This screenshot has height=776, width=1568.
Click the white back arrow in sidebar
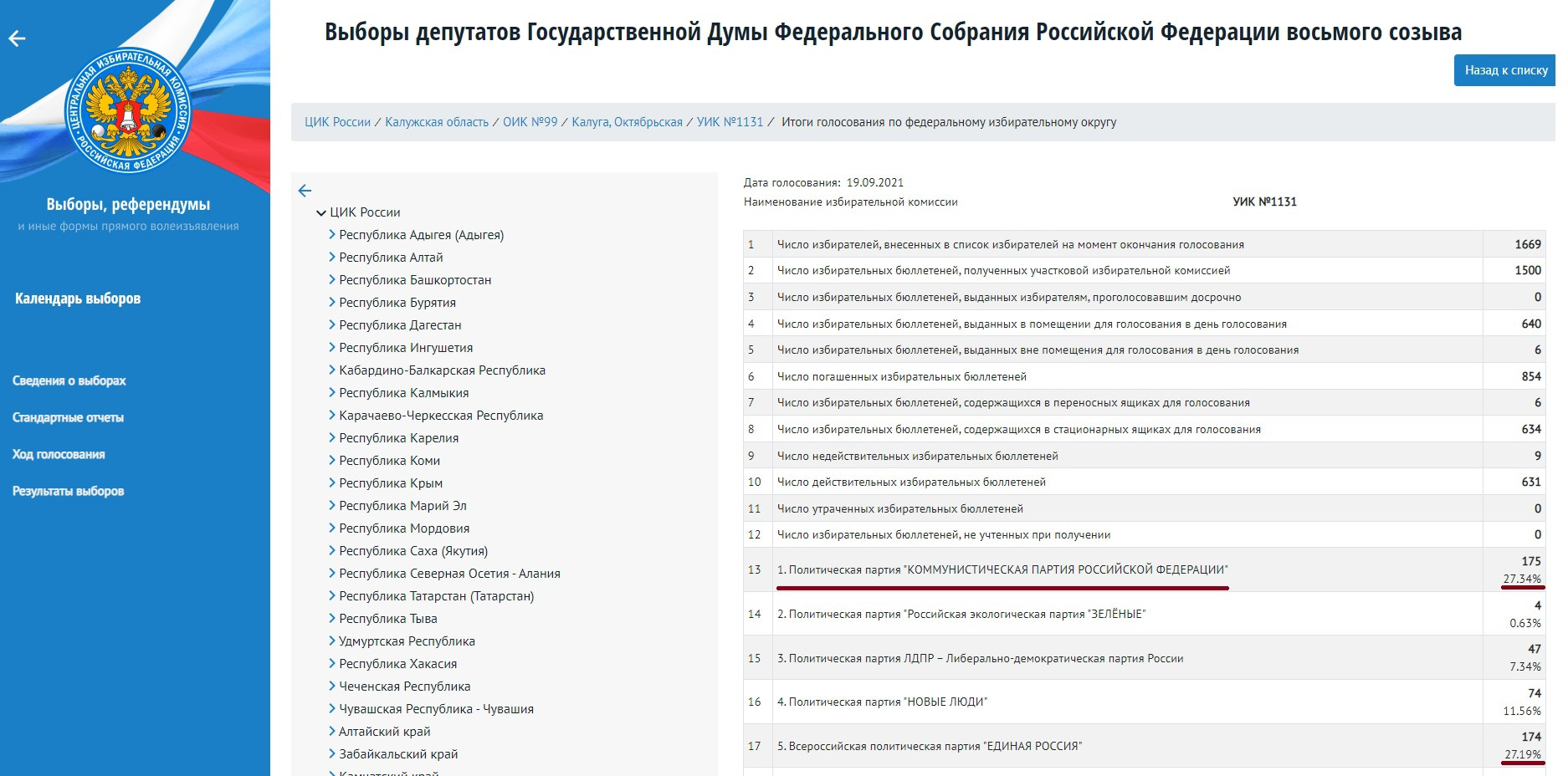tap(17, 38)
